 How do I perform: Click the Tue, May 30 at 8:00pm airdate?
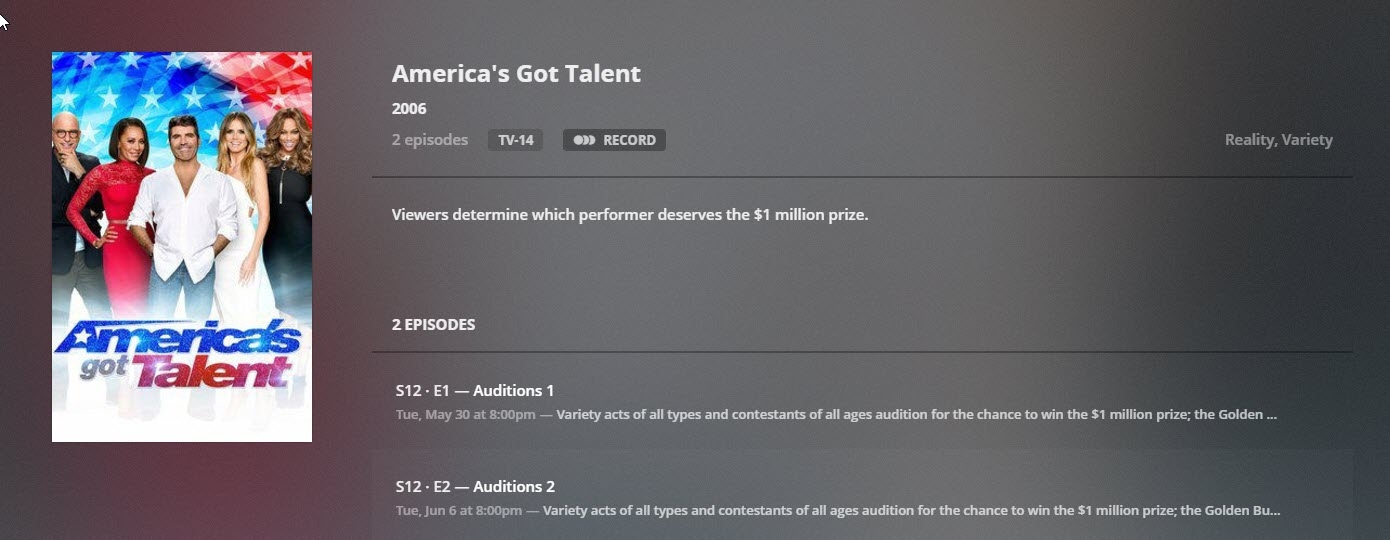click(x=465, y=415)
